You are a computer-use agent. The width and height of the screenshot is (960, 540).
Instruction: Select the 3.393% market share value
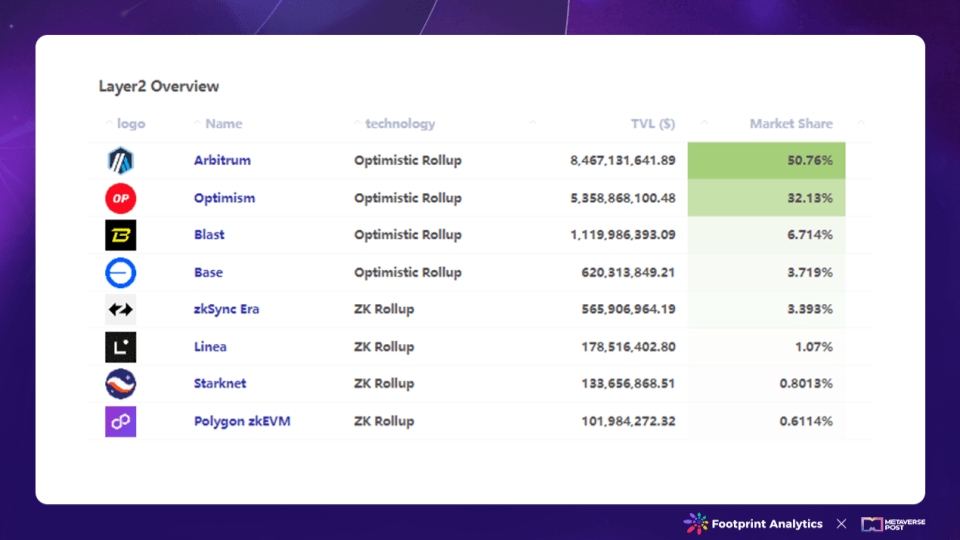click(809, 309)
